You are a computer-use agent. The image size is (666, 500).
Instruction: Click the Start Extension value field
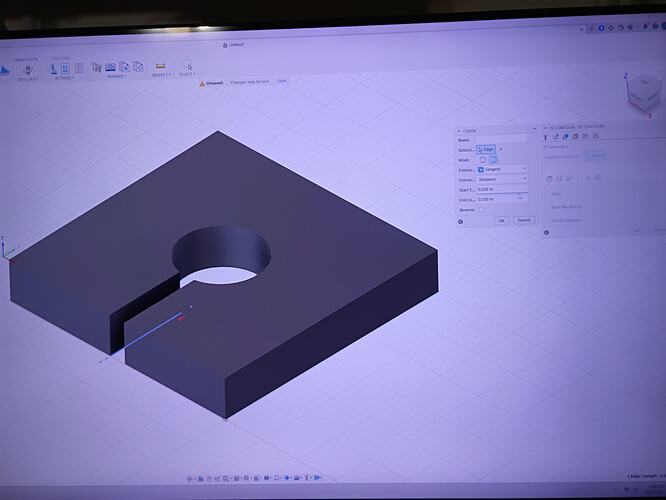pos(502,189)
